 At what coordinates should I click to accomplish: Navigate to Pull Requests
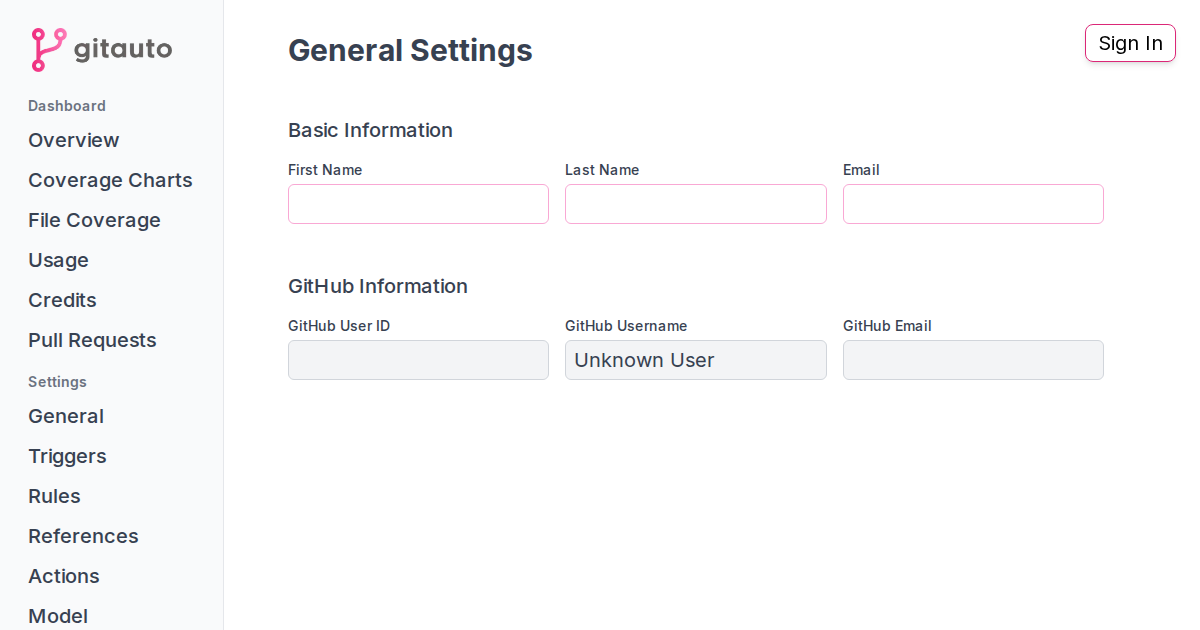92,340
